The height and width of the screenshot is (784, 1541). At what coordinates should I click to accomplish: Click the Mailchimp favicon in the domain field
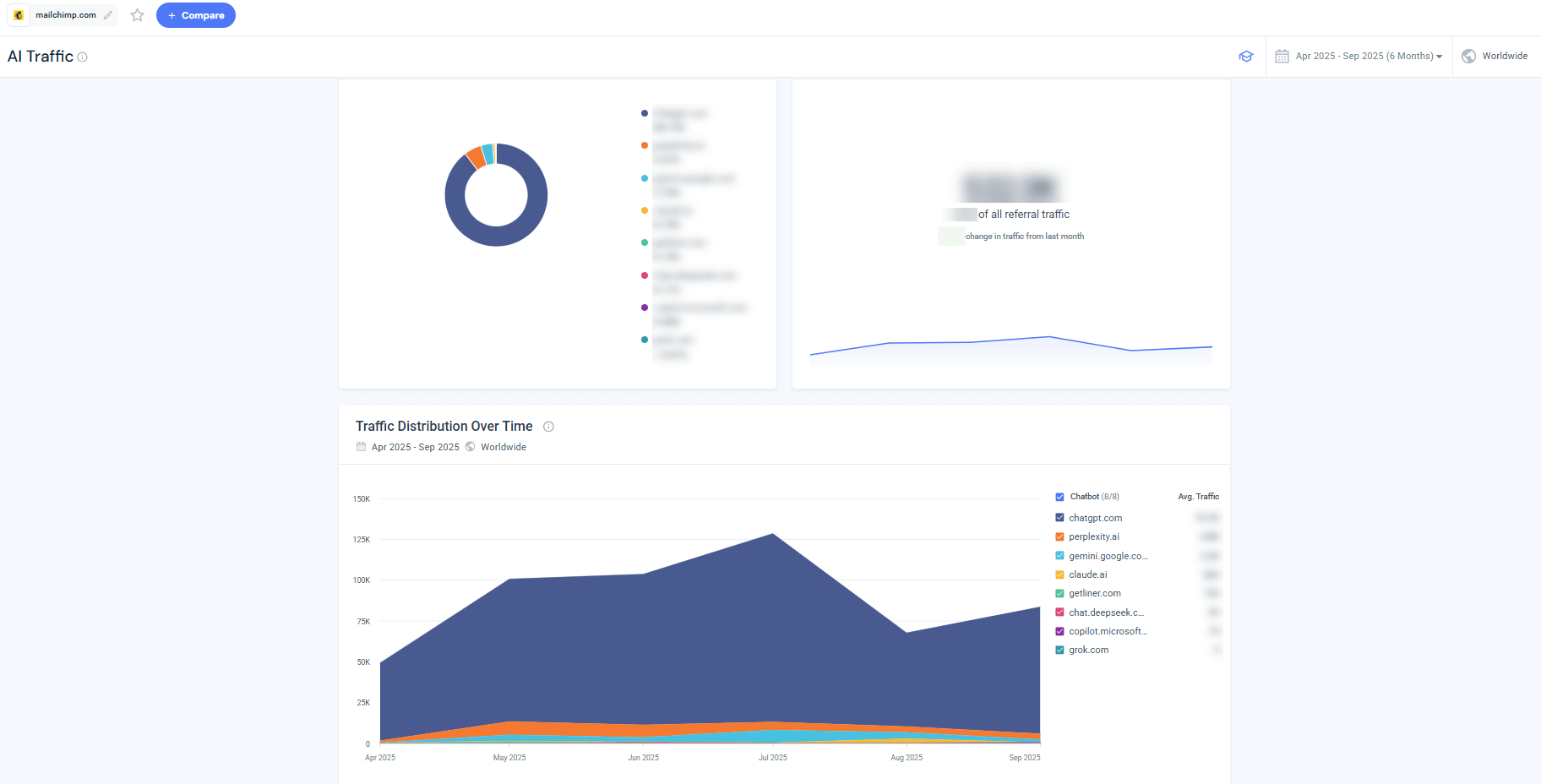click(18, 14)
